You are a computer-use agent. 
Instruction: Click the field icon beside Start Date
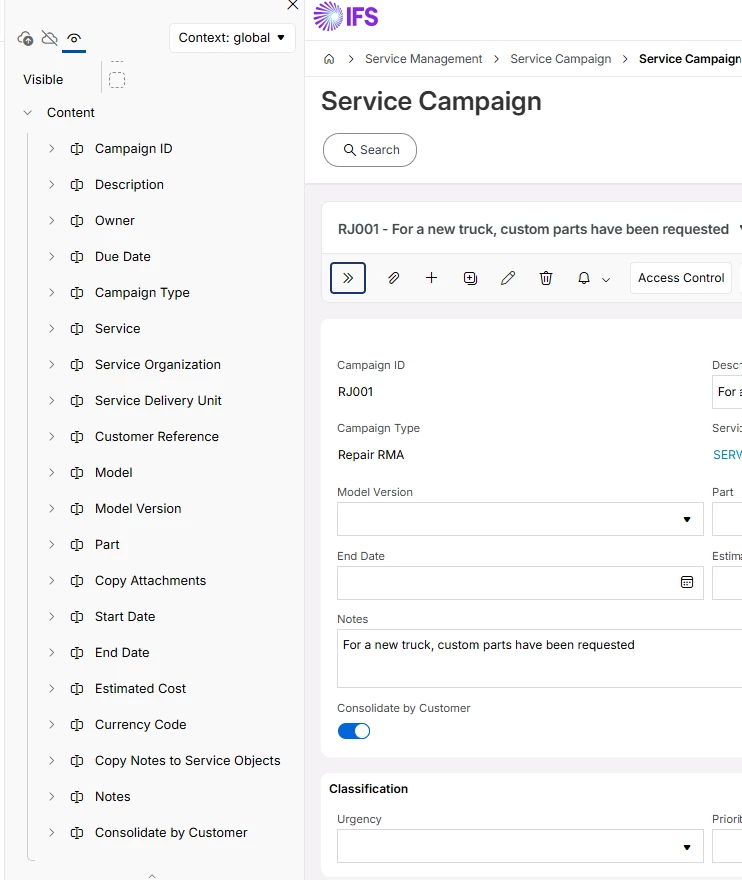[77, 616]
